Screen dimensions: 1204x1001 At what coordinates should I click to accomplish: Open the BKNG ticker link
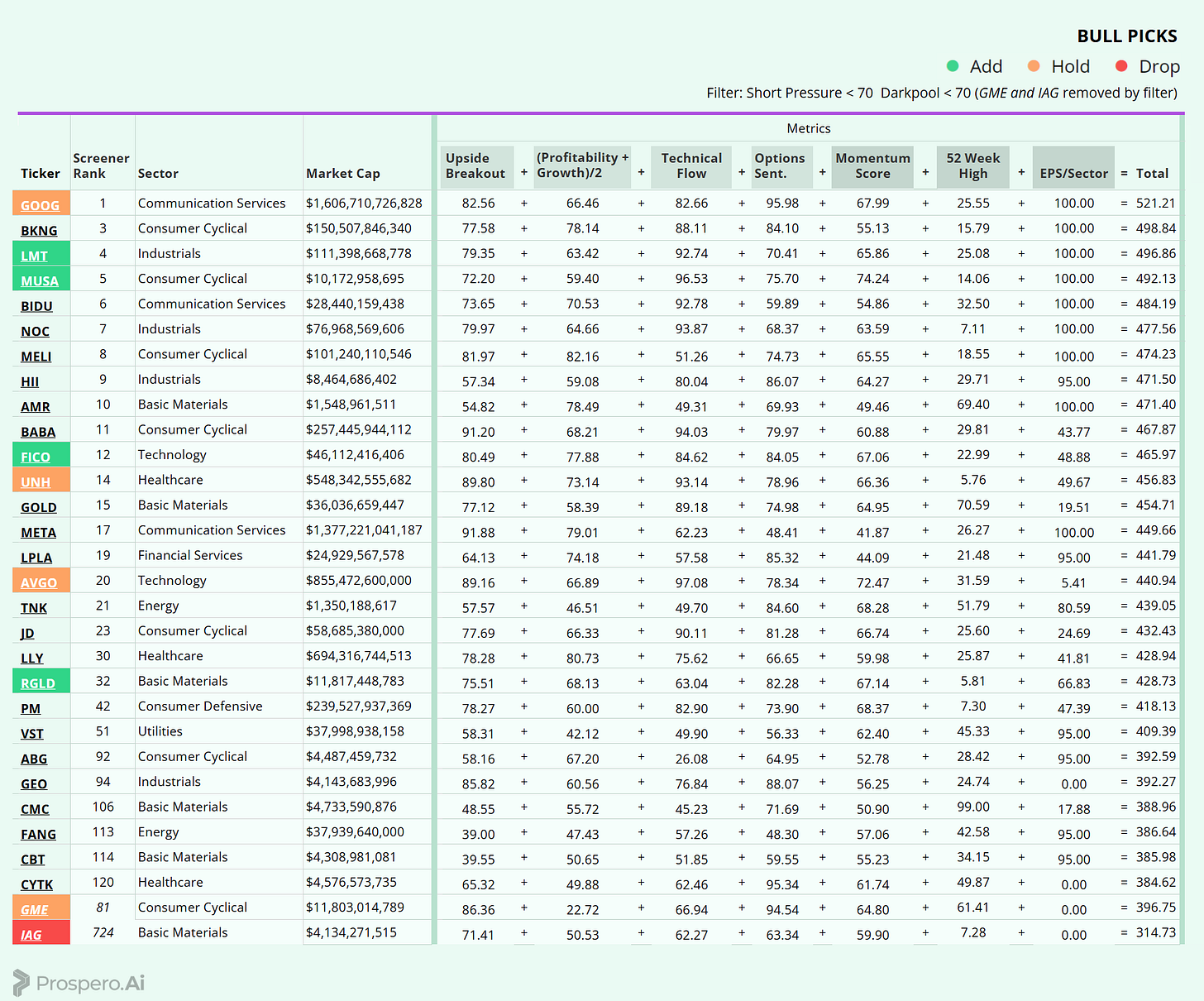[x=39, y=231]
